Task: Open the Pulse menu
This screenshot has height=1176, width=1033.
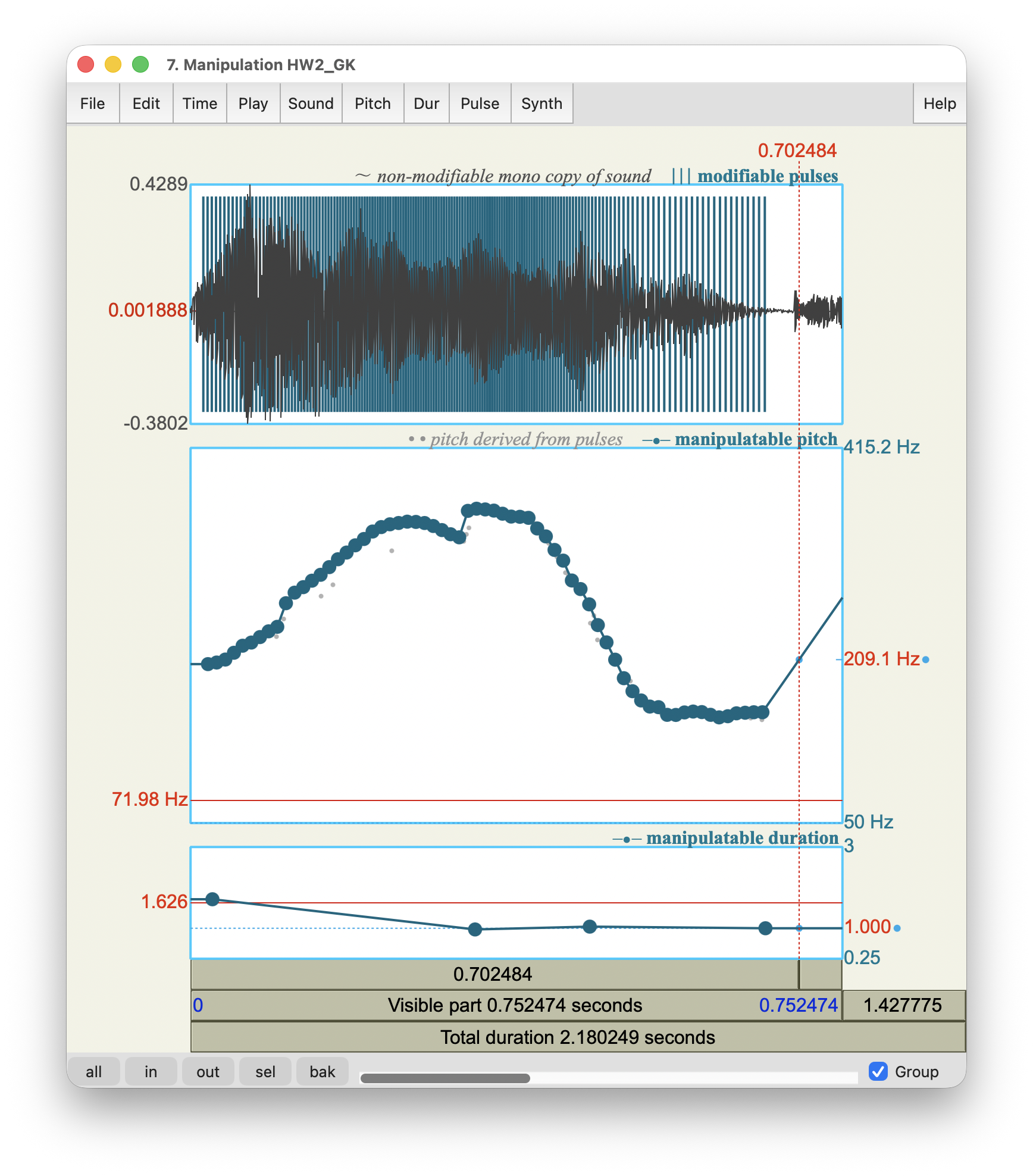Action: point(480,104)
